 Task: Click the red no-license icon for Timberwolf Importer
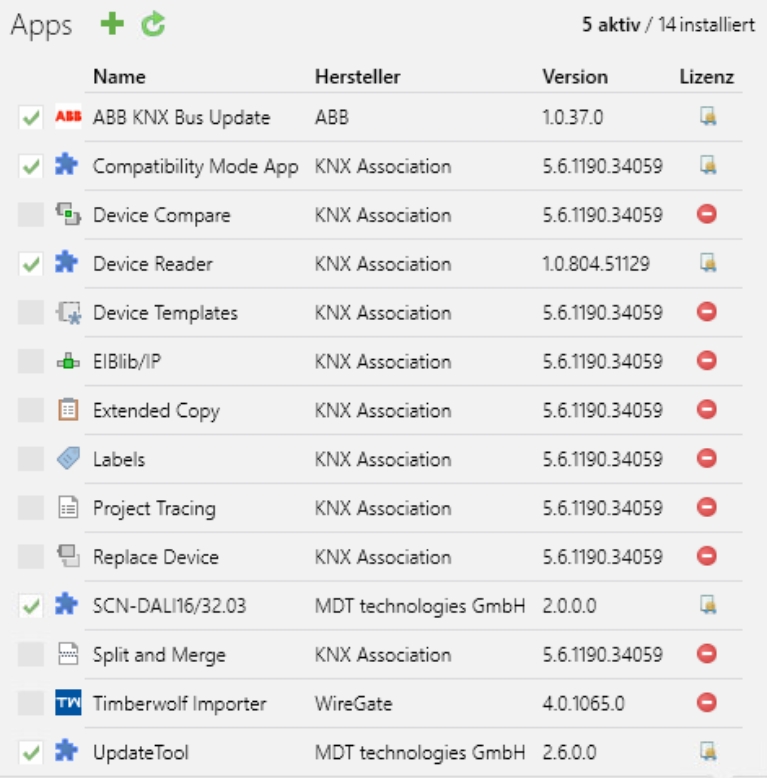tap(706, 703)
